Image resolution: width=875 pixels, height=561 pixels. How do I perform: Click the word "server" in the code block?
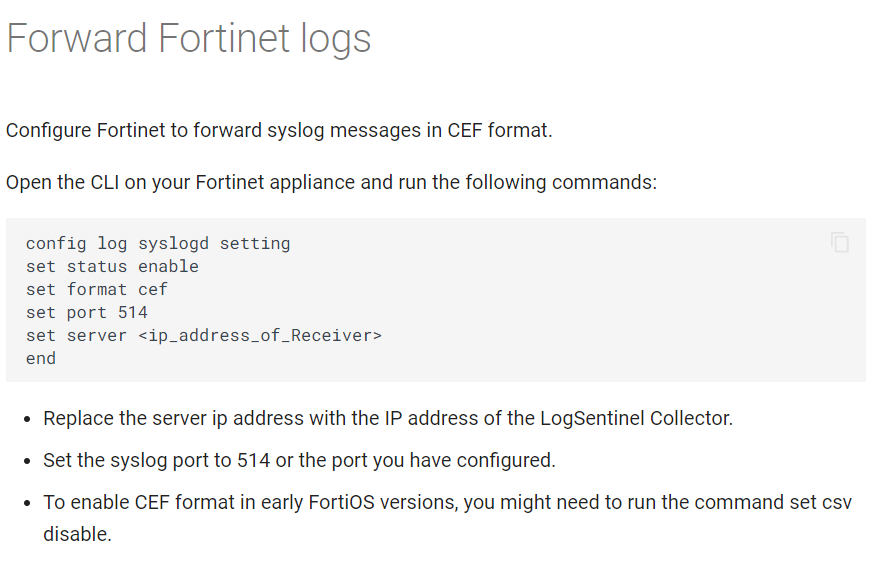[97, 335]
